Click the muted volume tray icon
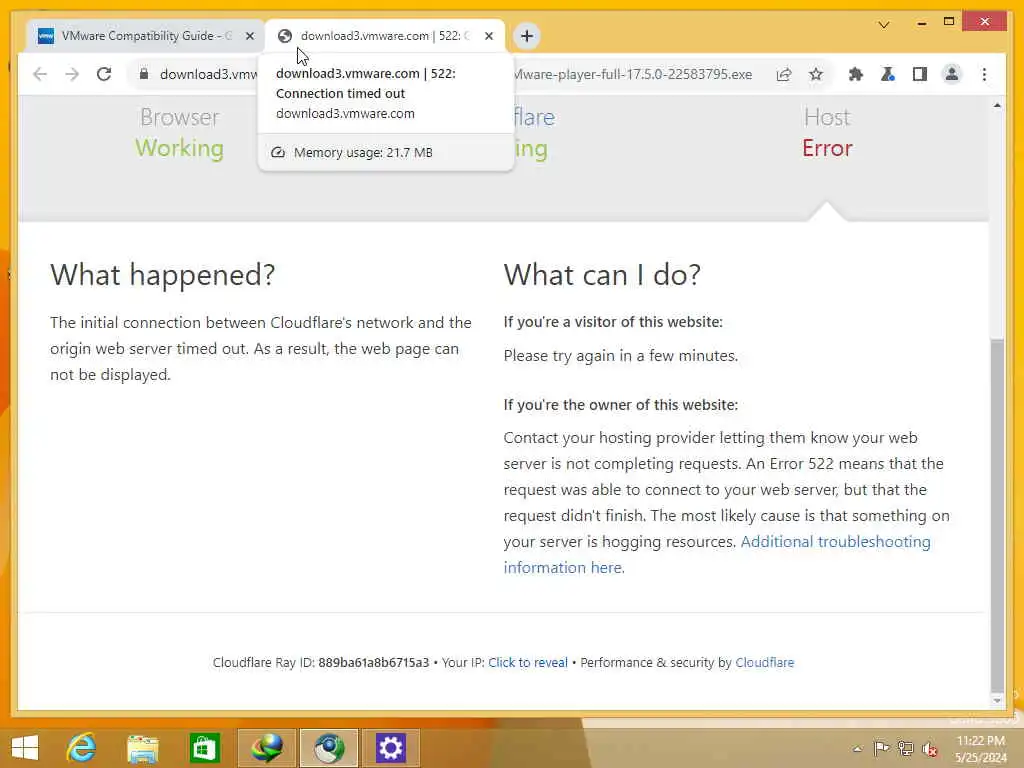 (930, 749)
